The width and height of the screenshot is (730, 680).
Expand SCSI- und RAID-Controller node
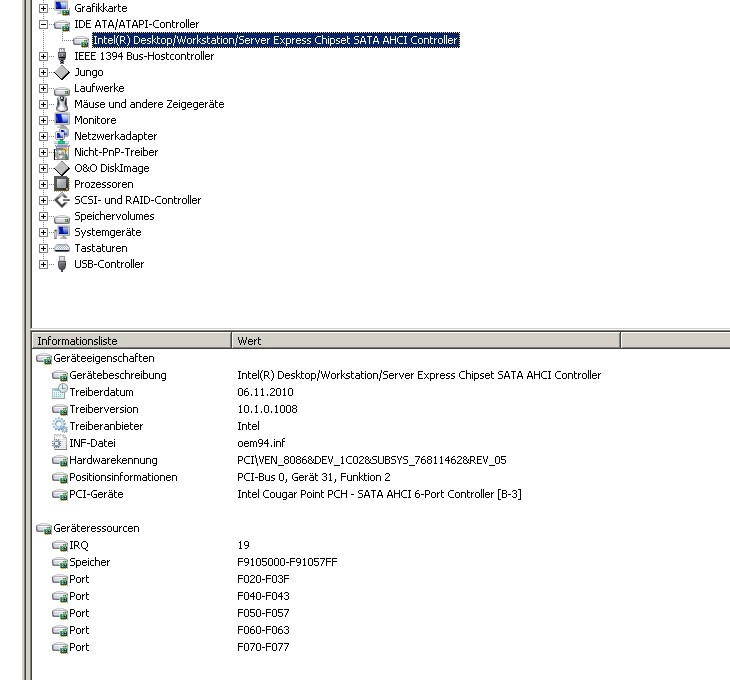[43, 200]
